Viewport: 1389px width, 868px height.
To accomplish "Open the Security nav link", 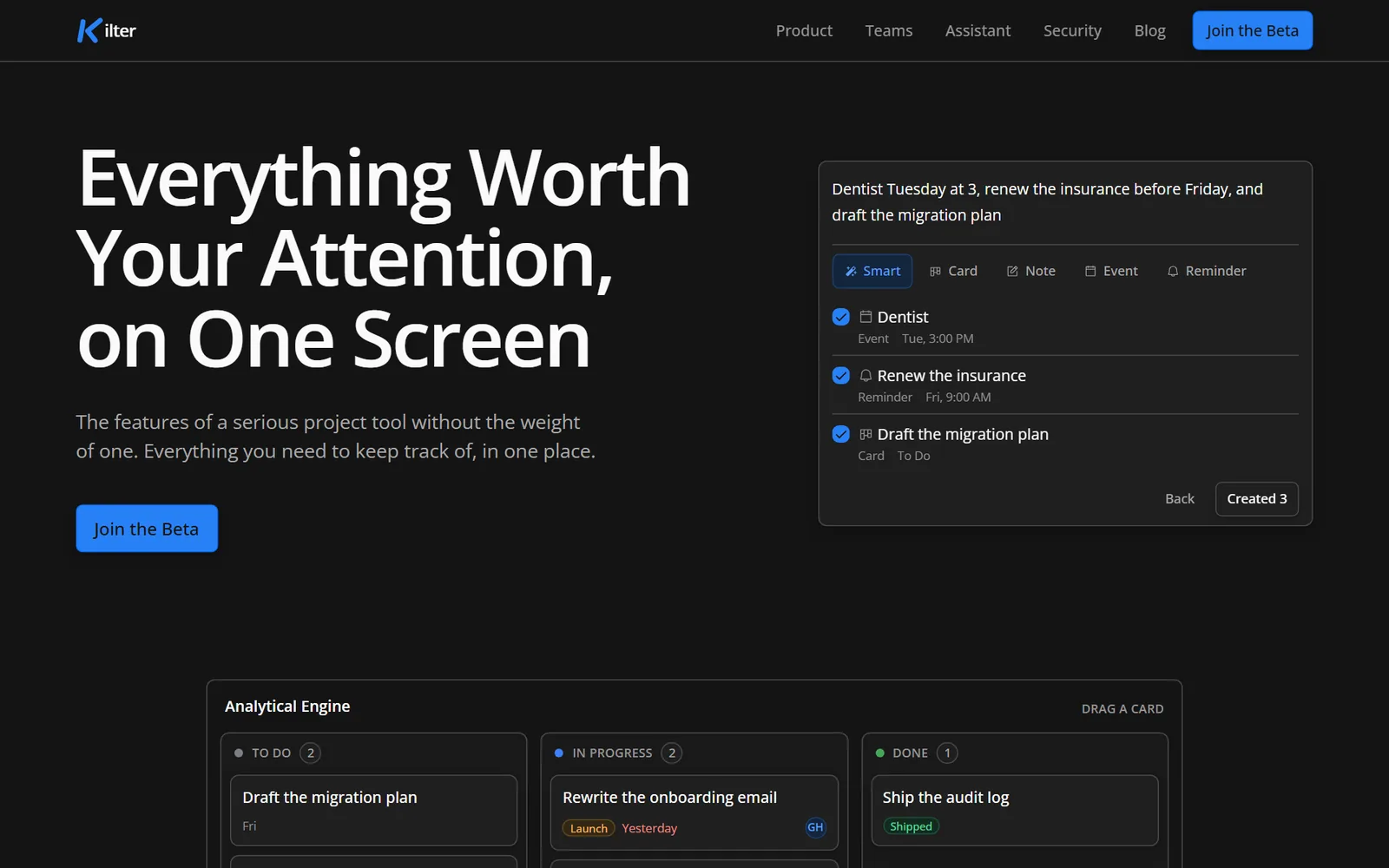I will 1072,30.
